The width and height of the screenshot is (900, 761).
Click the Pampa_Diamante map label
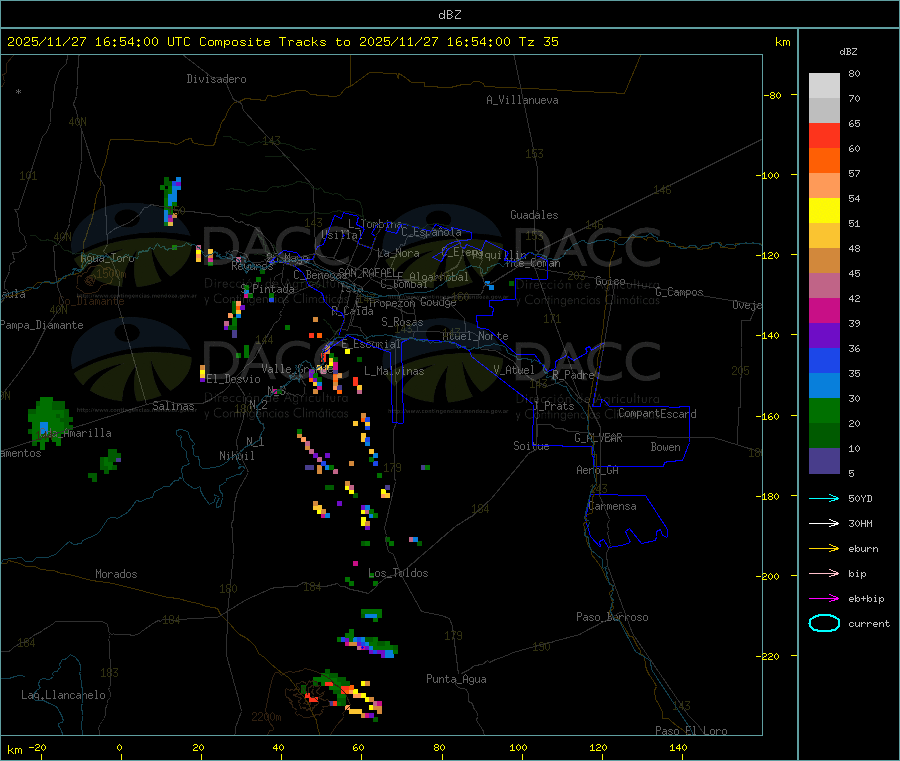42,325
